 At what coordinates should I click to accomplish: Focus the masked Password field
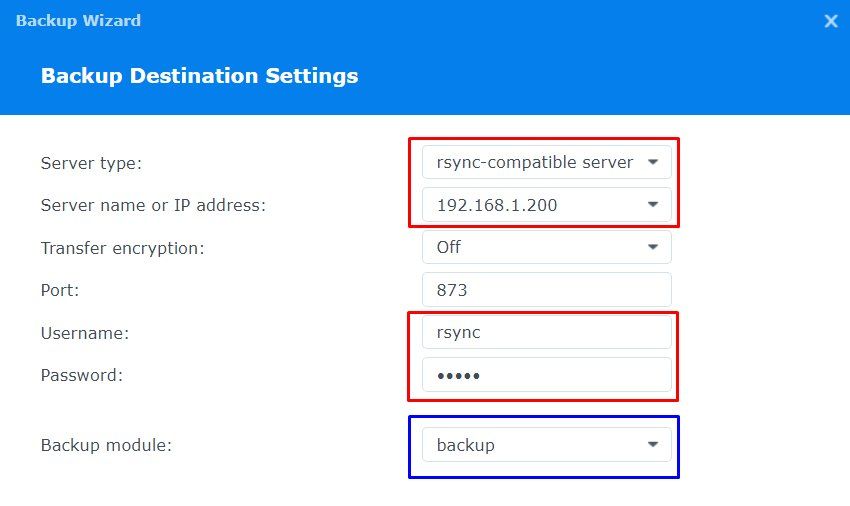(546, 375)
